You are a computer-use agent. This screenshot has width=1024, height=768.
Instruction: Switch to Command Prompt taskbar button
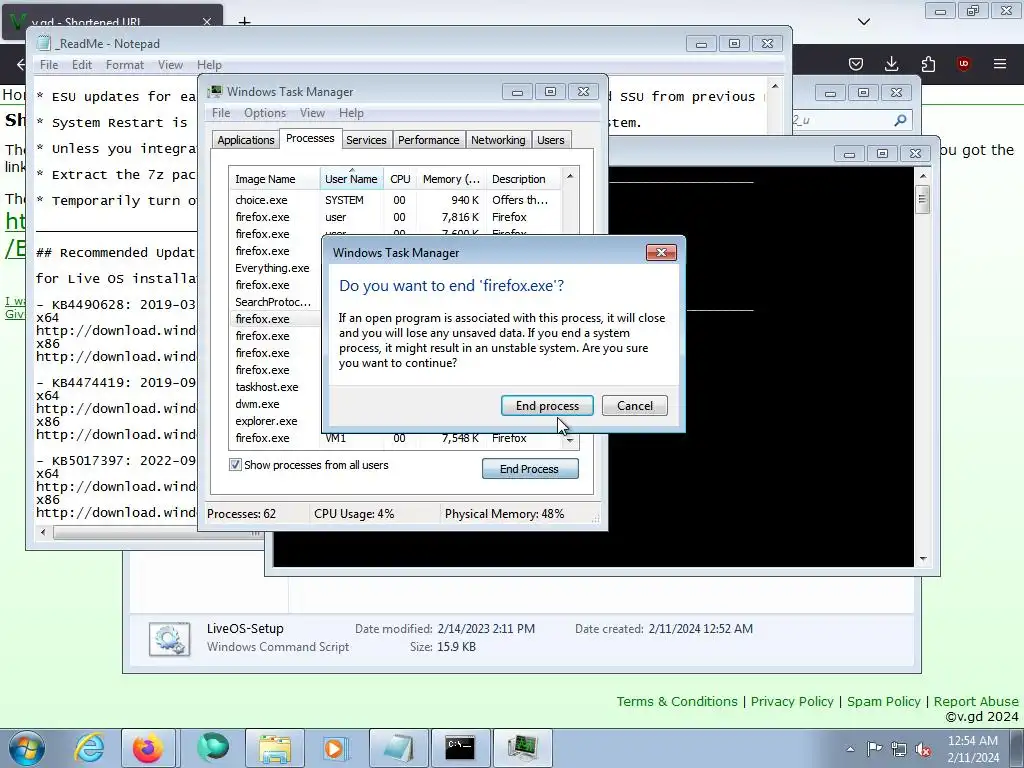460,748
